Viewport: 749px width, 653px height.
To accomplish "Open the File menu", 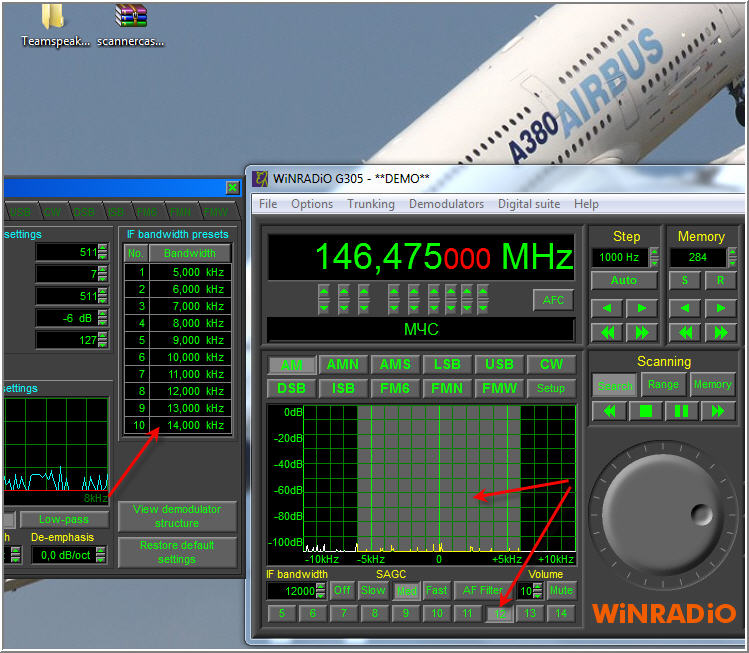I will (268, 204).
